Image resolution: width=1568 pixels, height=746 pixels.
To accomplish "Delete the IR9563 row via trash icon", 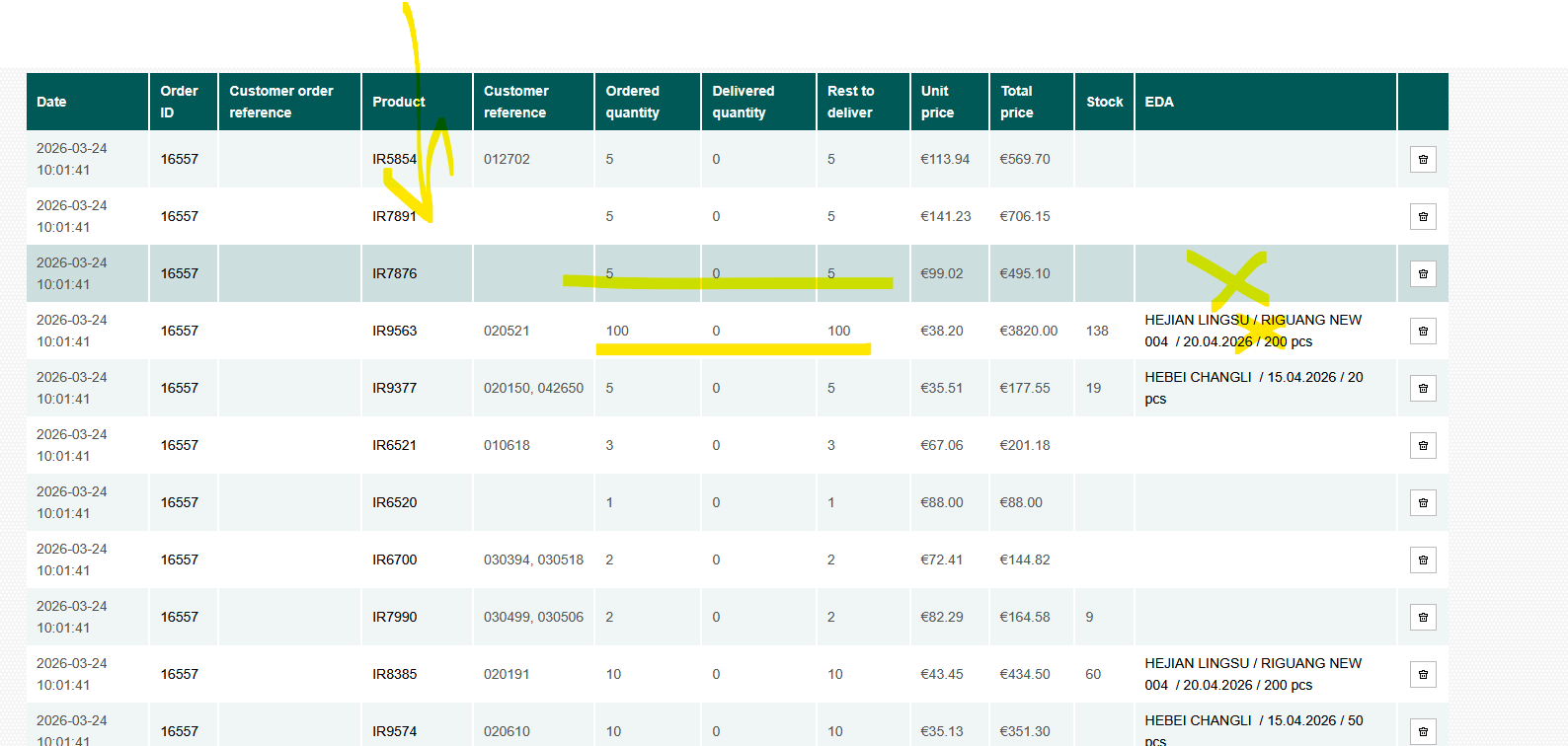I will pos(1423,331).
